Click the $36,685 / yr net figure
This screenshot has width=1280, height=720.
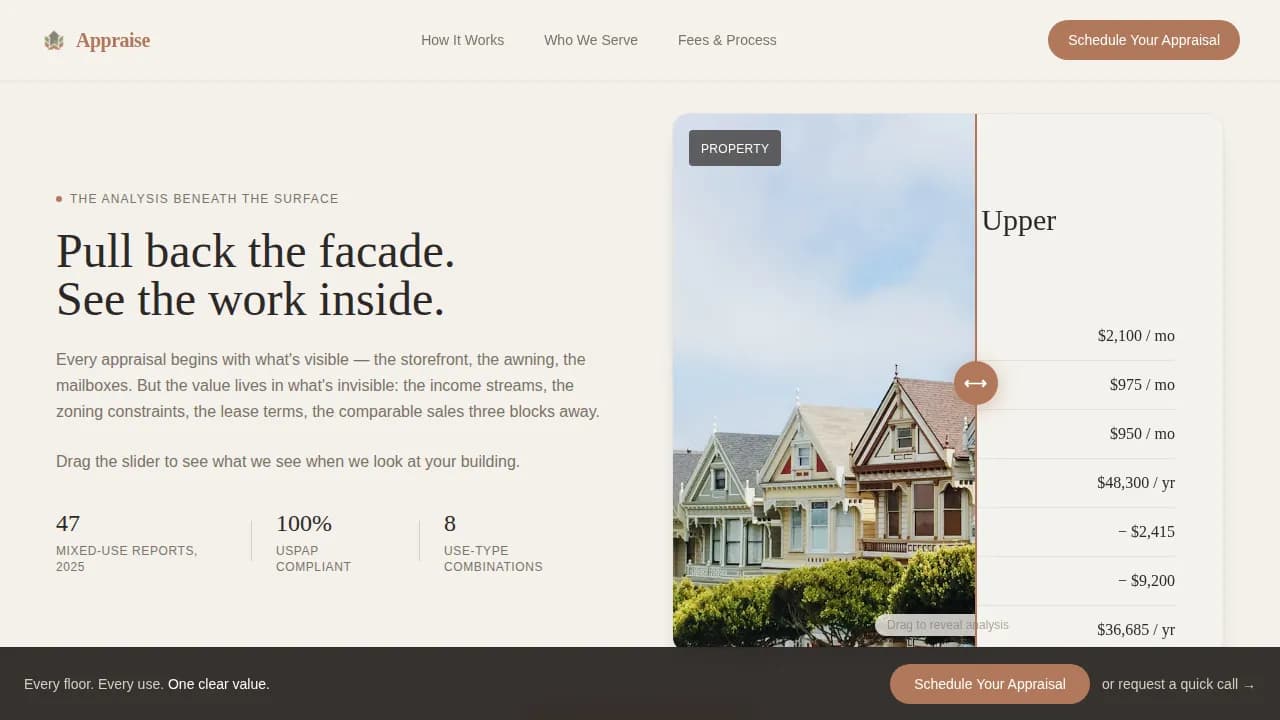[x=1136, y=629]
